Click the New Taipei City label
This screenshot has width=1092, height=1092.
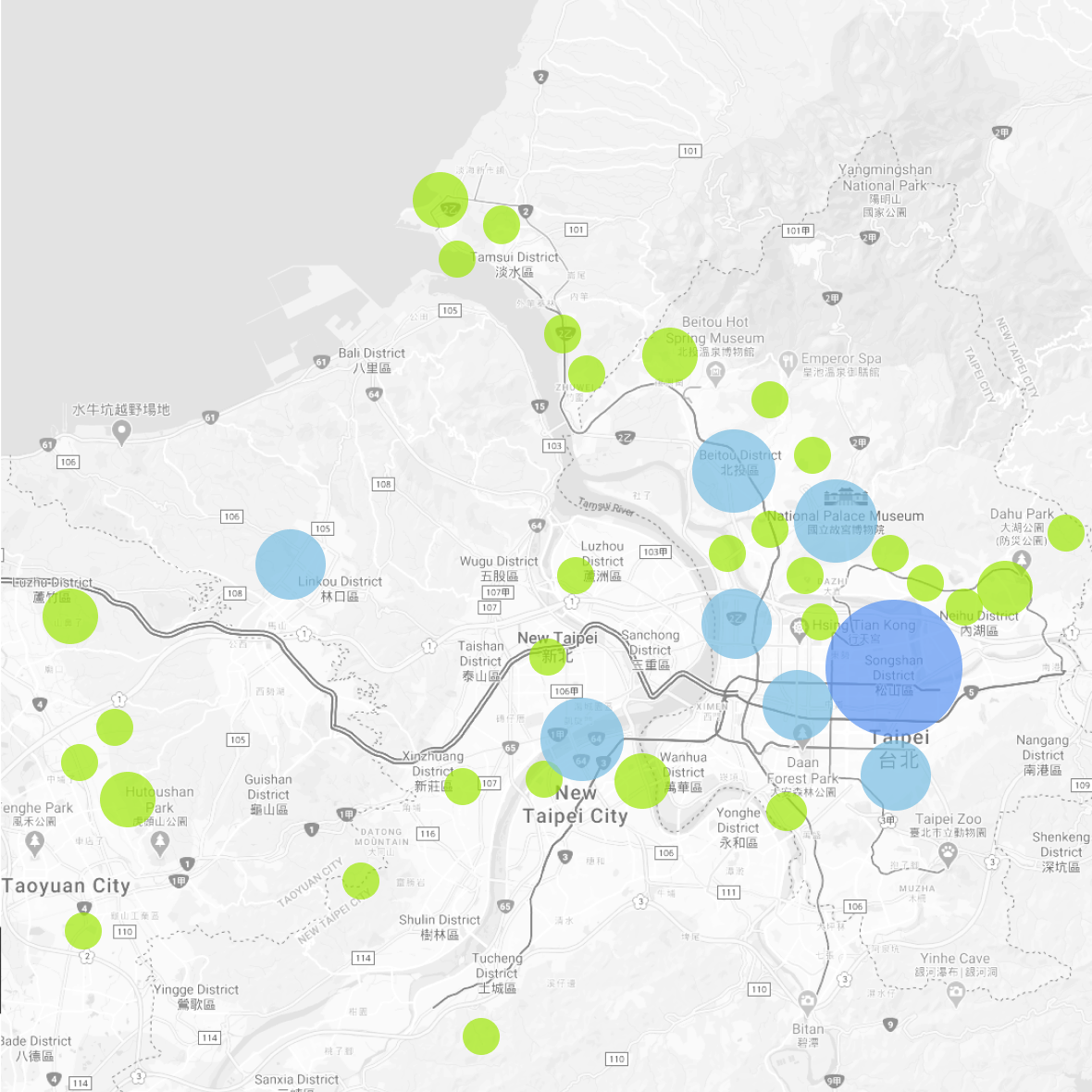(576, 804)
